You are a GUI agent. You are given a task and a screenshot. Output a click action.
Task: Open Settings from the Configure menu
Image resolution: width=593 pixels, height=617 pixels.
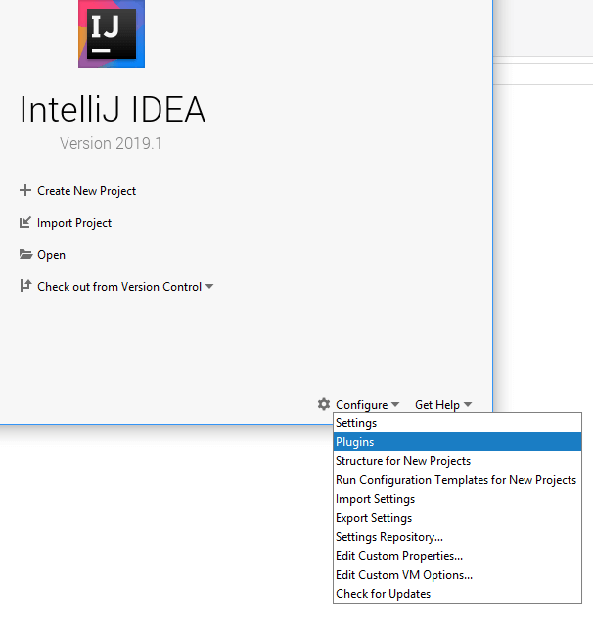point(457,423)
